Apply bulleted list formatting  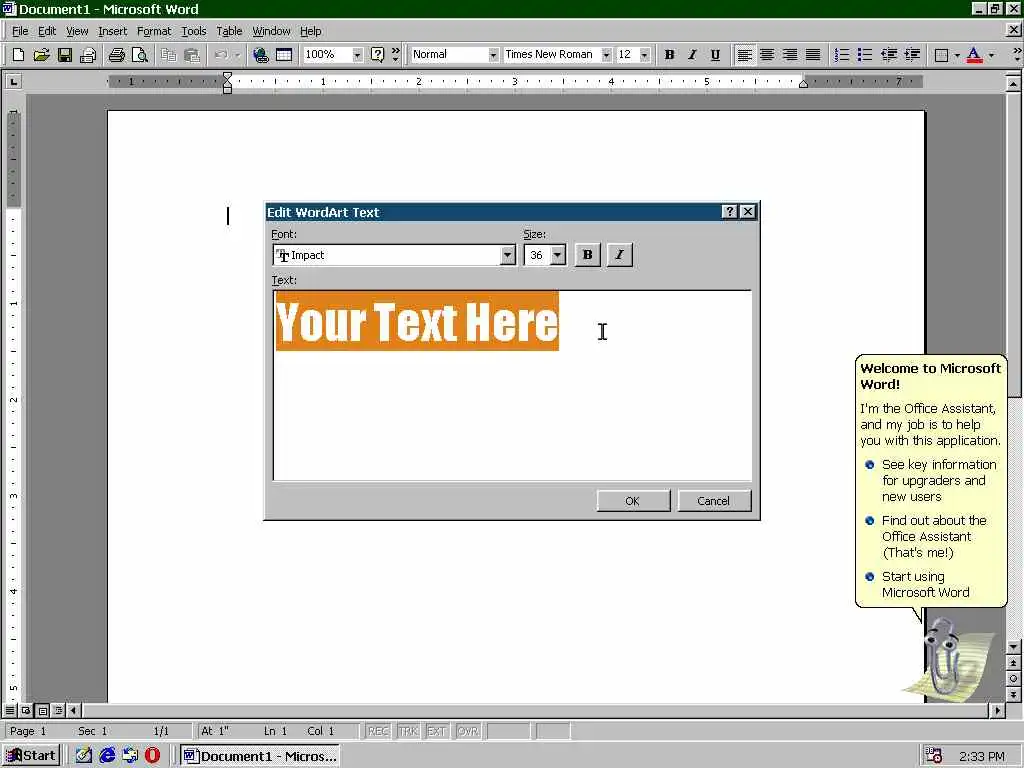(x=865, y=55)
